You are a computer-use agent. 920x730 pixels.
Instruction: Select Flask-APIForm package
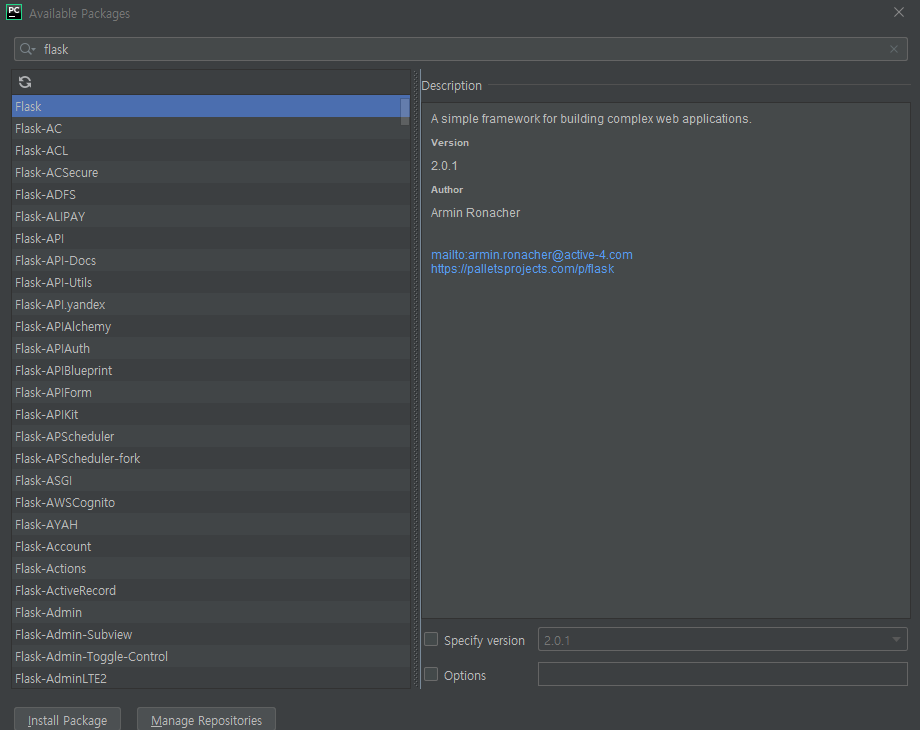(211, 393)
